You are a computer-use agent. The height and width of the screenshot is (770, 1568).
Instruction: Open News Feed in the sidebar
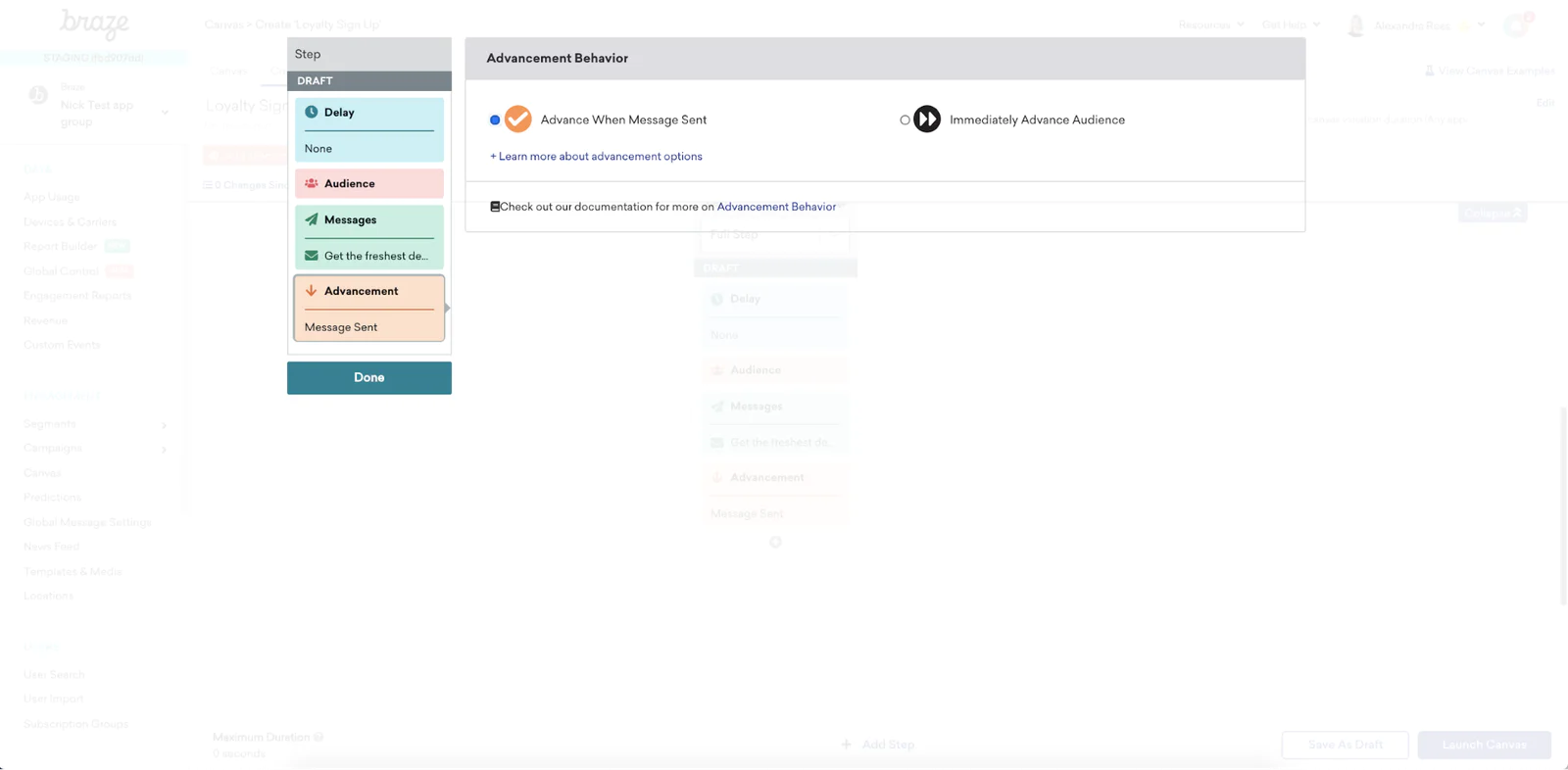(x=51, y=547)
